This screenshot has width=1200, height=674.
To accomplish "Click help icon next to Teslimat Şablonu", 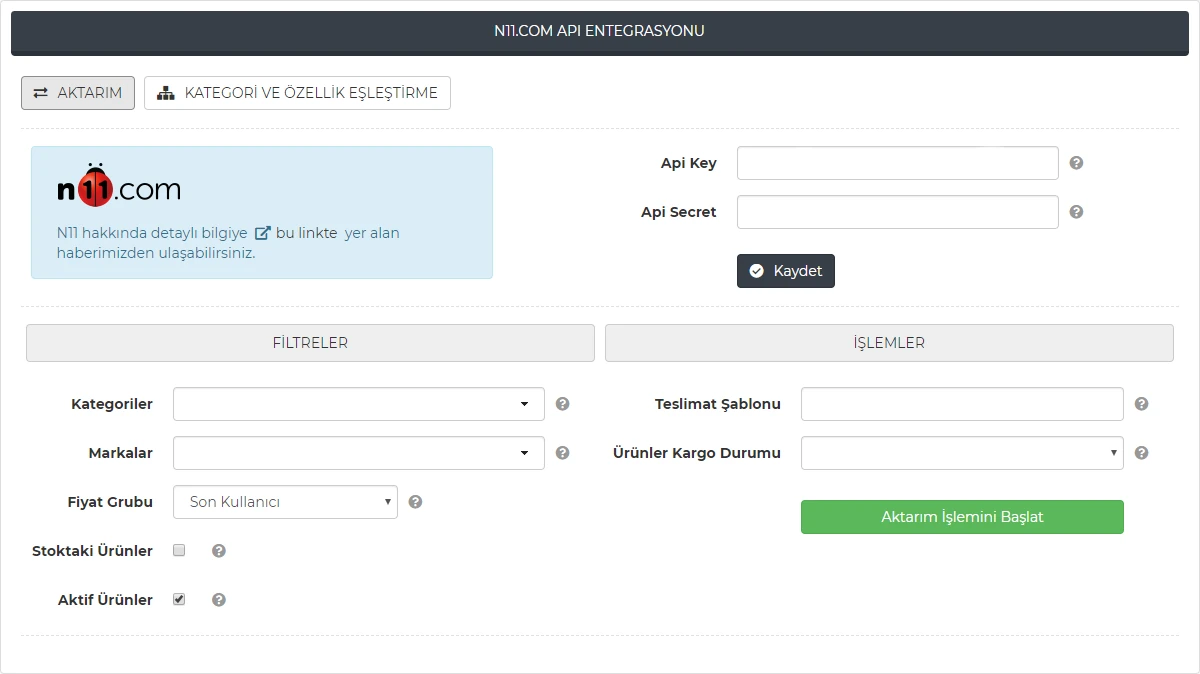I will (1141, 404).
